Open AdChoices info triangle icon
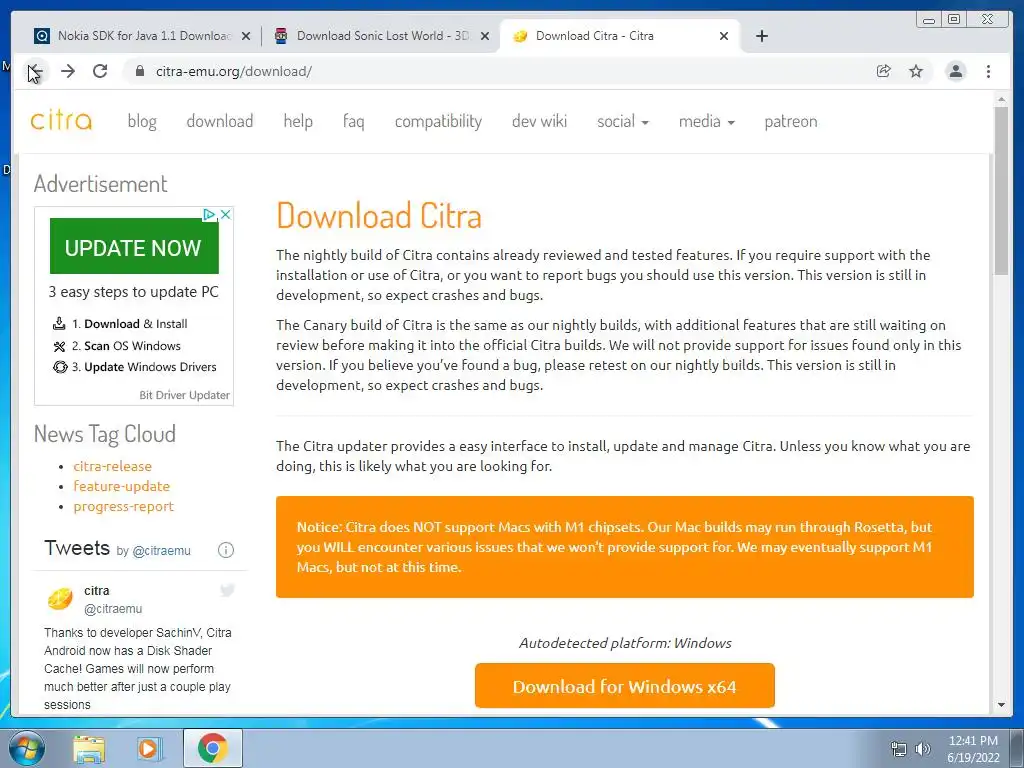 point(209,214)
